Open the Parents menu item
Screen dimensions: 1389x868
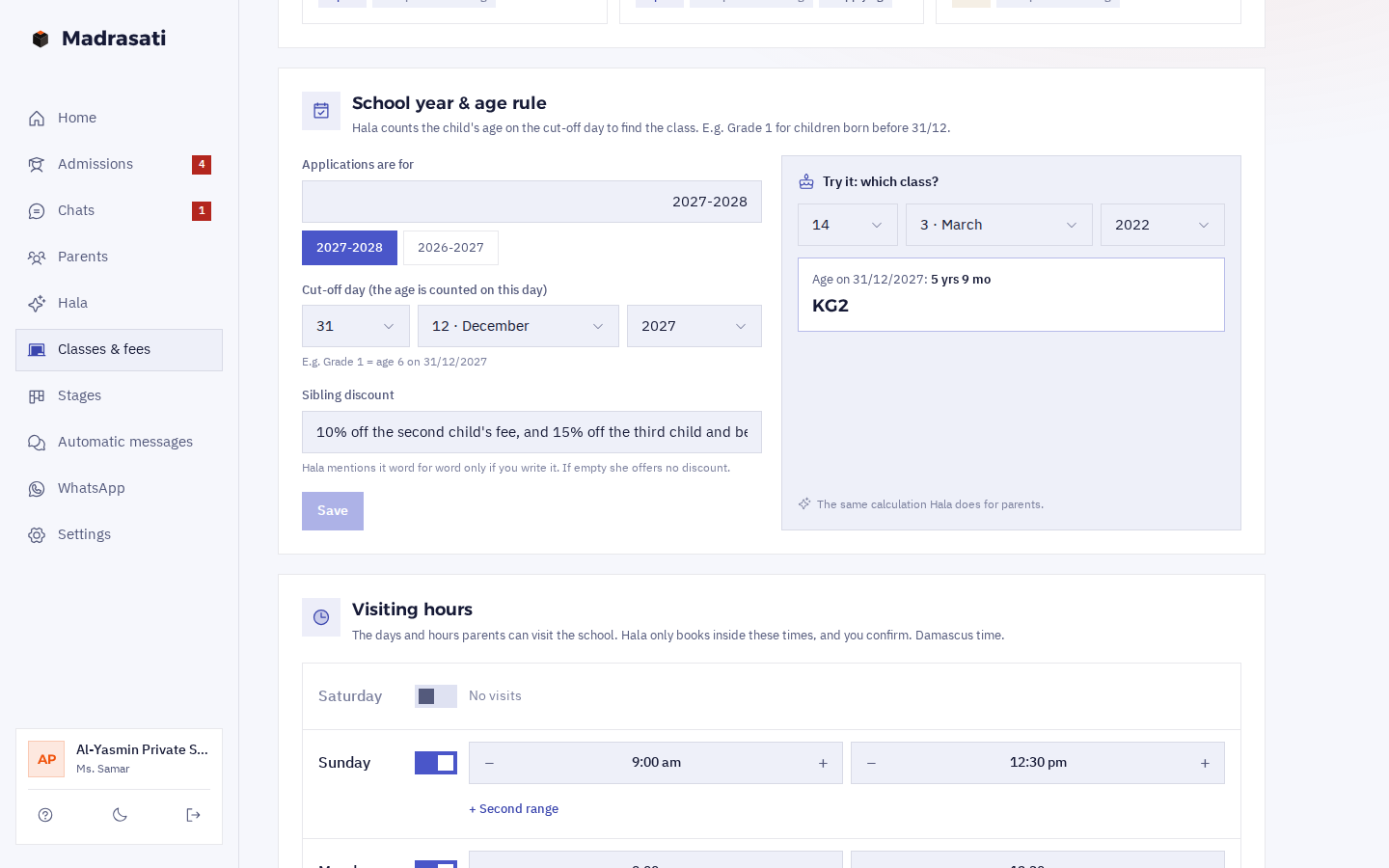click(x=120, y=258)
